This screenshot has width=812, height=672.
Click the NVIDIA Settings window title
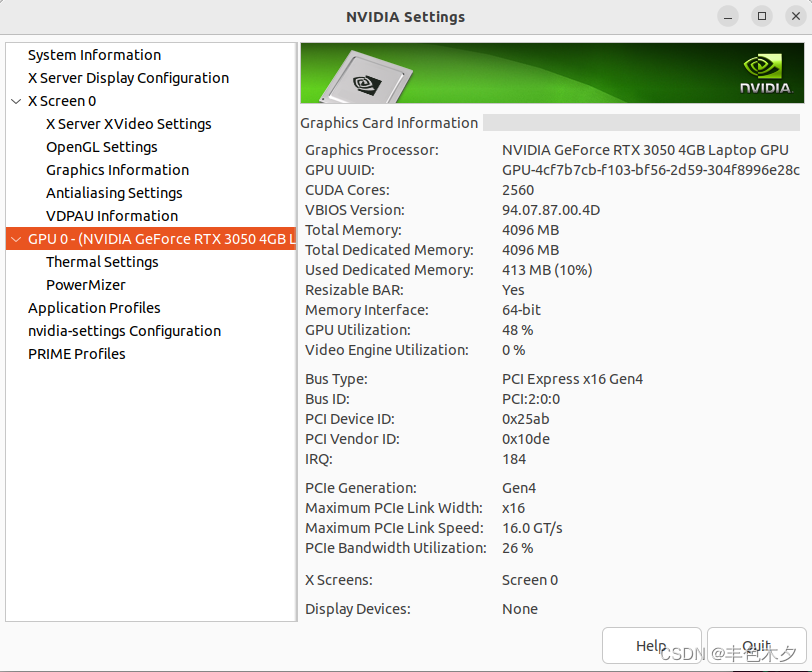pos(405,17)
